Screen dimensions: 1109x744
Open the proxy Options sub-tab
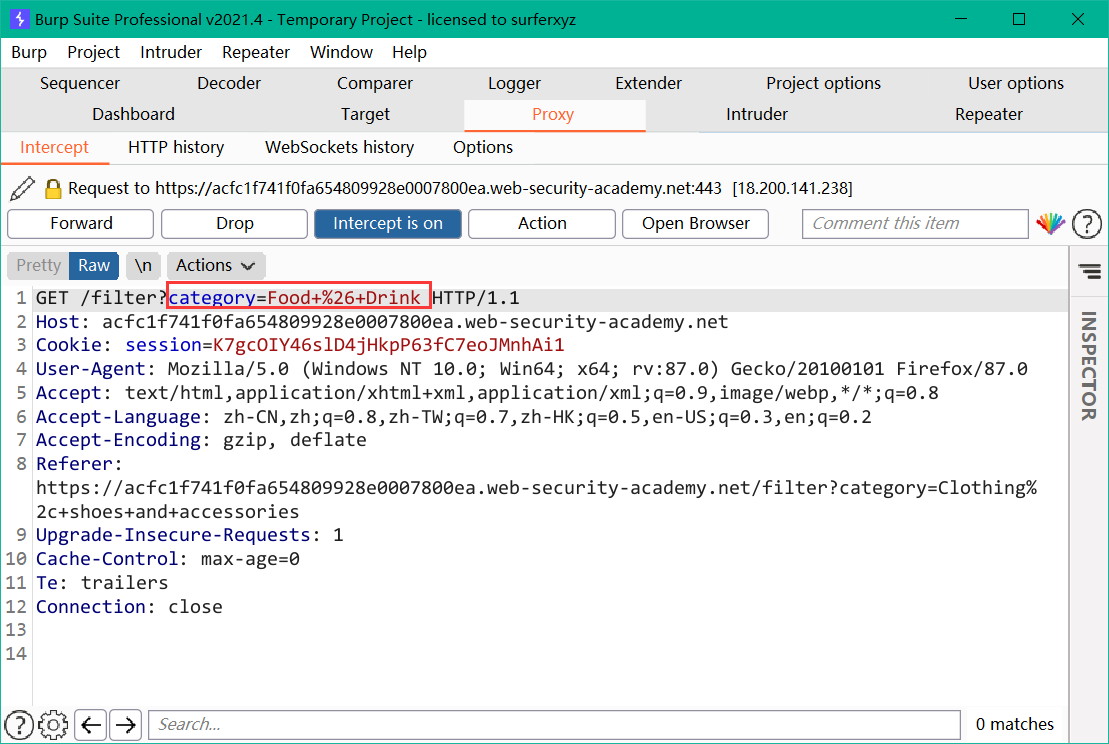coord(483,147)
